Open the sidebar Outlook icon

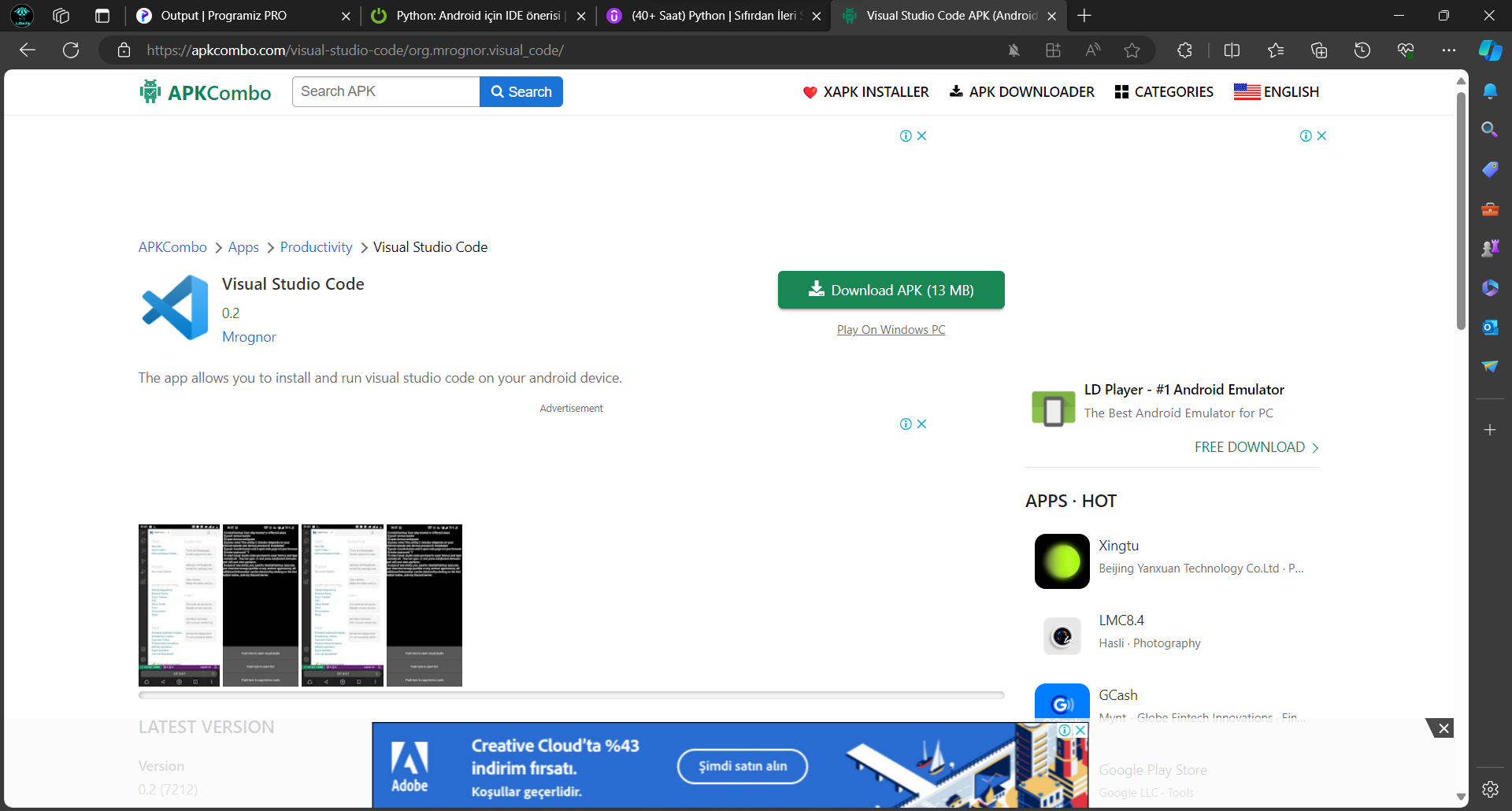[x=1490, y=328]
